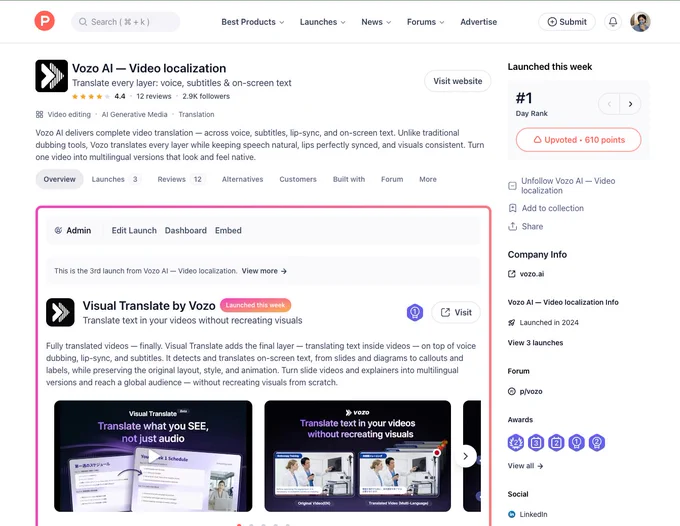Click the Visual Translate by Vozo logo

coord(60,312)
